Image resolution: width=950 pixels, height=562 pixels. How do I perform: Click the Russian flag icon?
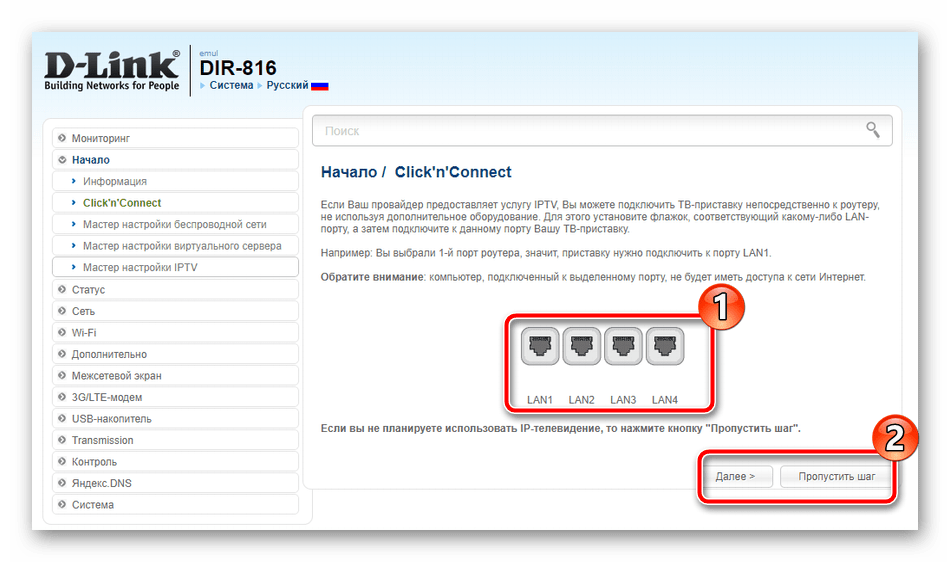(319, 86)
